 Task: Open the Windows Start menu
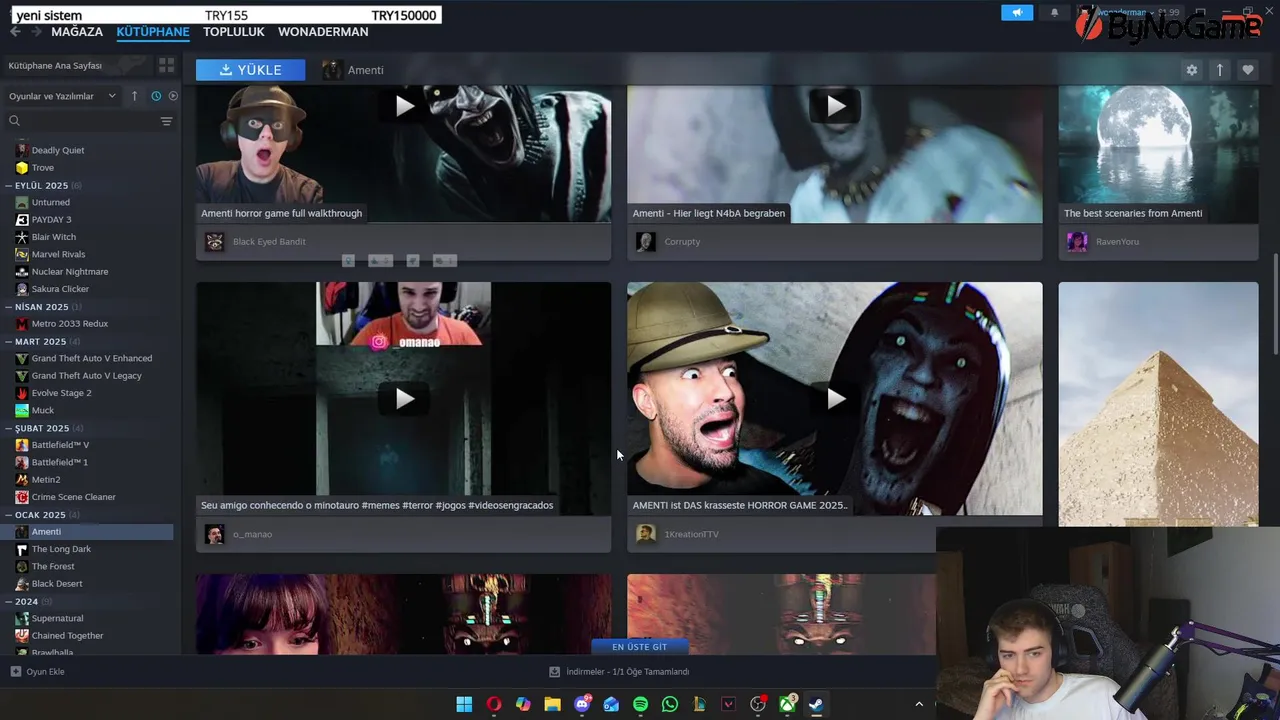coord(464,704)
